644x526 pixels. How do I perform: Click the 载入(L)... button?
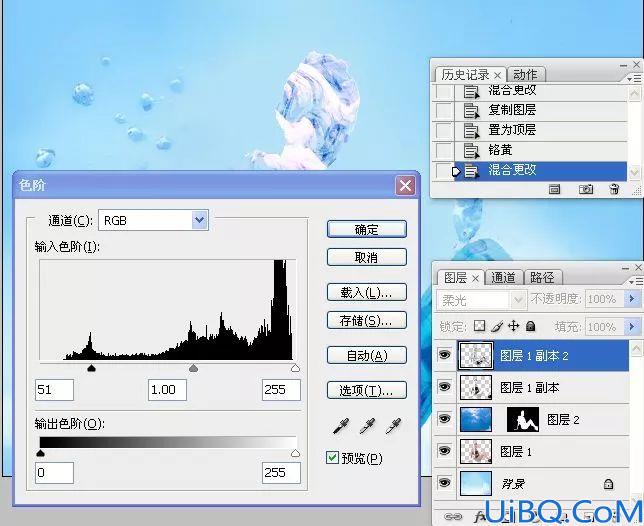coord(367,292)
